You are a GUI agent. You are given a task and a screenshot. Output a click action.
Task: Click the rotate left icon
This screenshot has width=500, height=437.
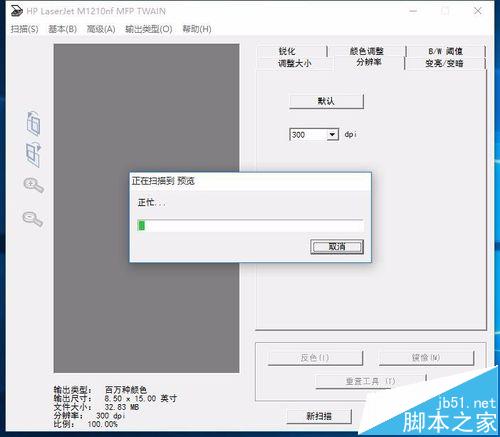(33, 123)
